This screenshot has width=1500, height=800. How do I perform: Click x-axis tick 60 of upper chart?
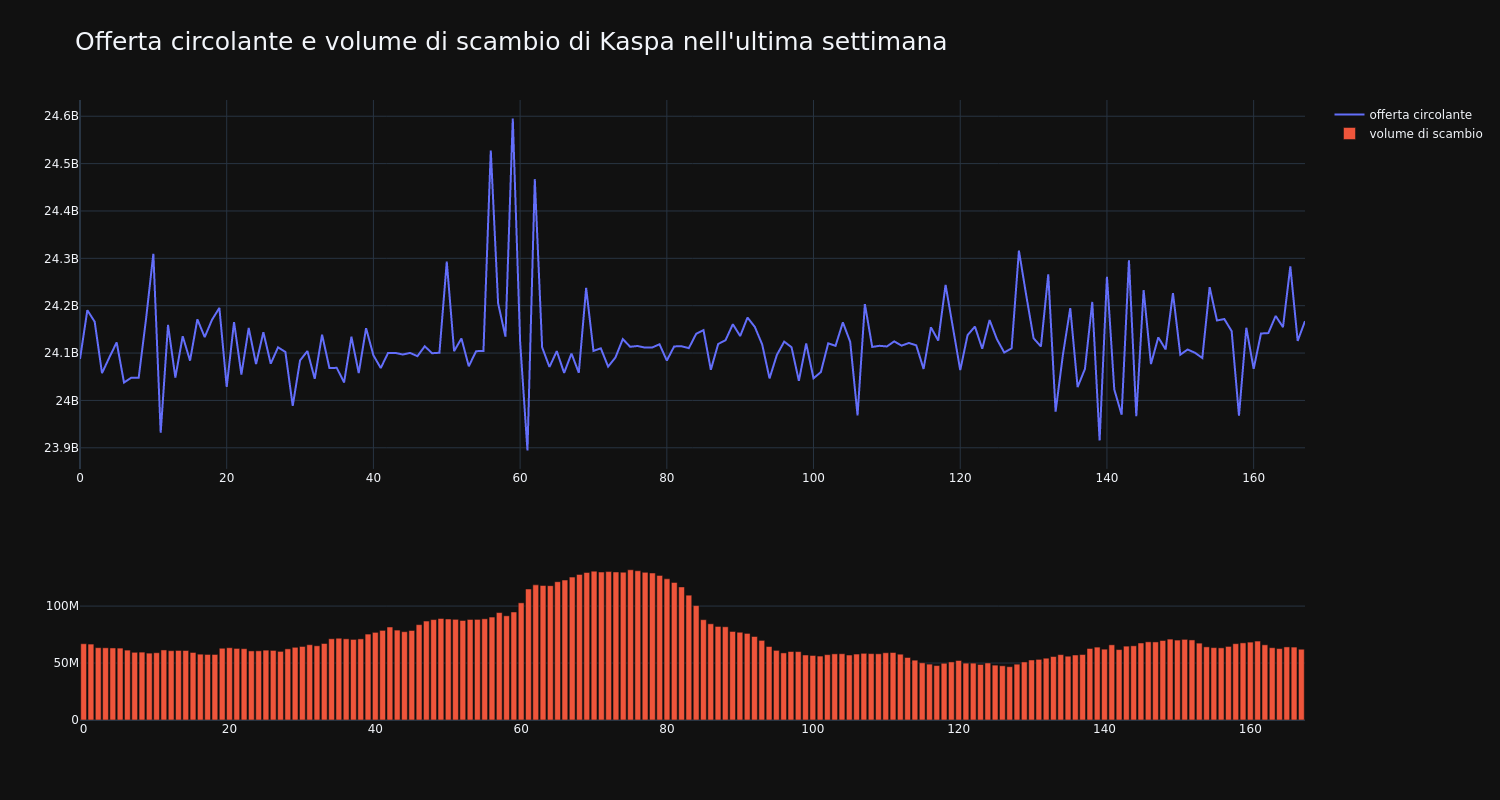coord(520,478)
